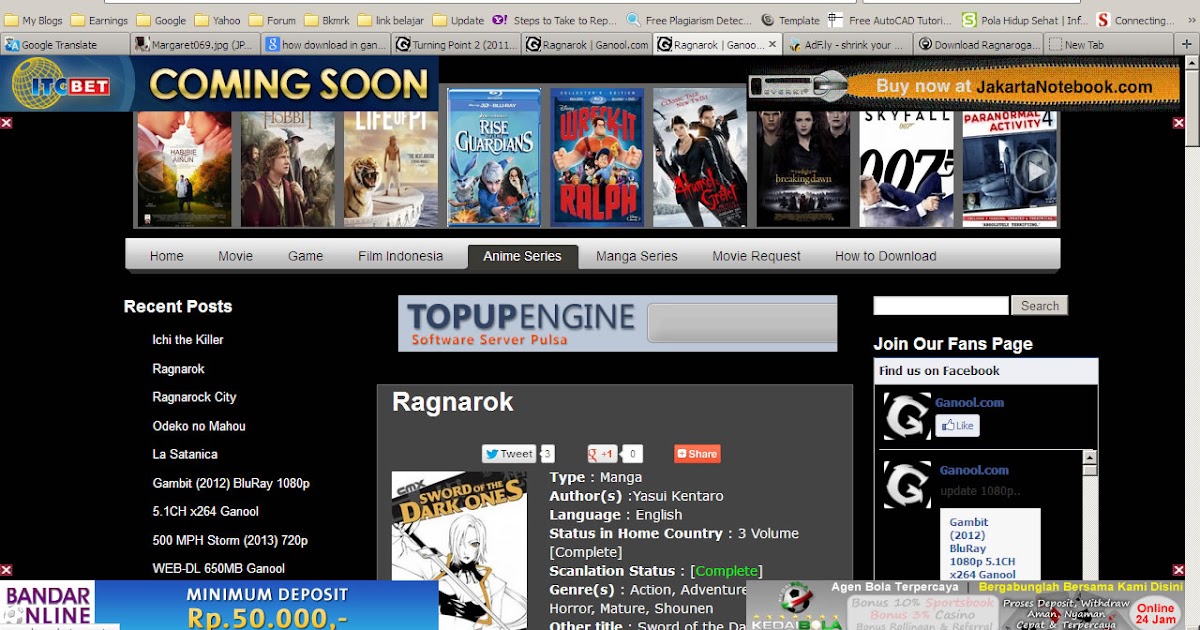The height and width of the screenshot is (630, 1200).
Task: Open recent post Odeko no Mahou
Action: [199, 426]
